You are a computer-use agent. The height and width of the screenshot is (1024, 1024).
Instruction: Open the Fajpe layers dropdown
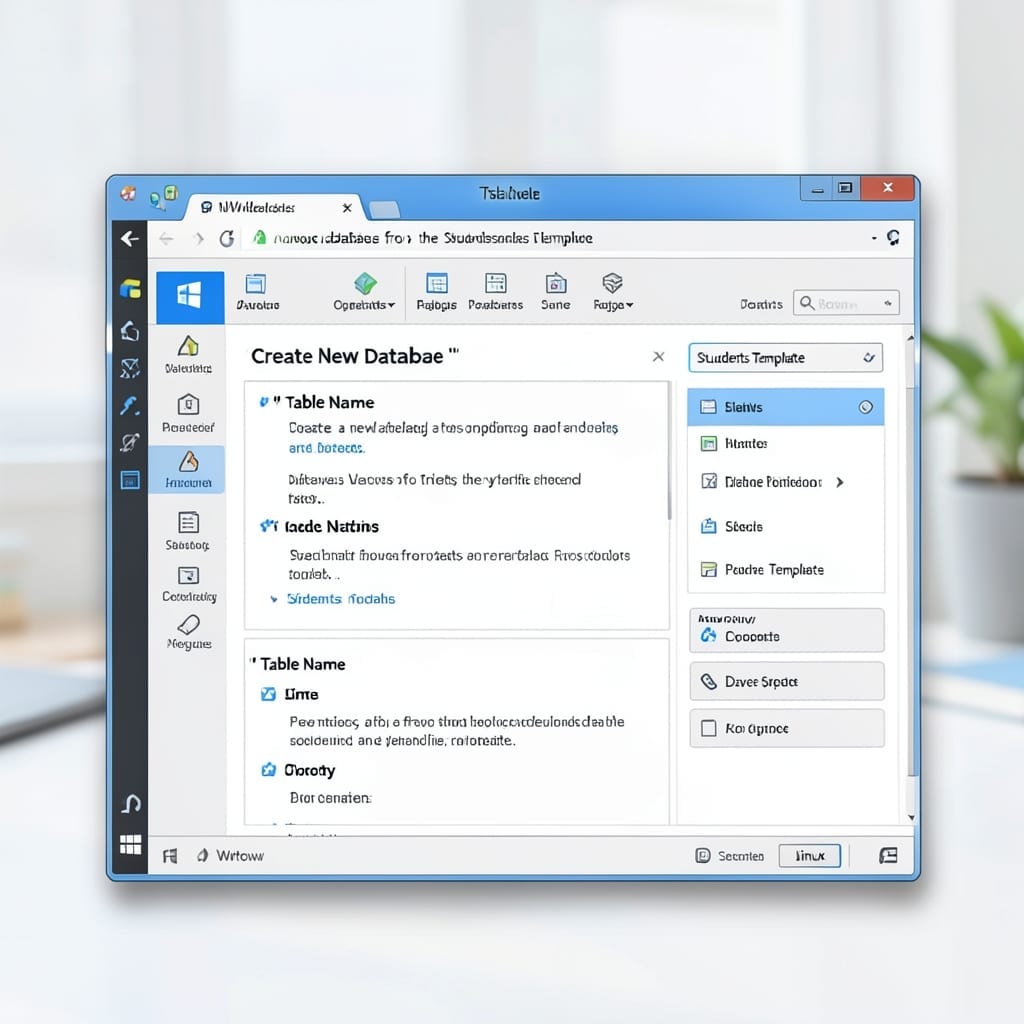pyautogui.click(x=613, y=292)
